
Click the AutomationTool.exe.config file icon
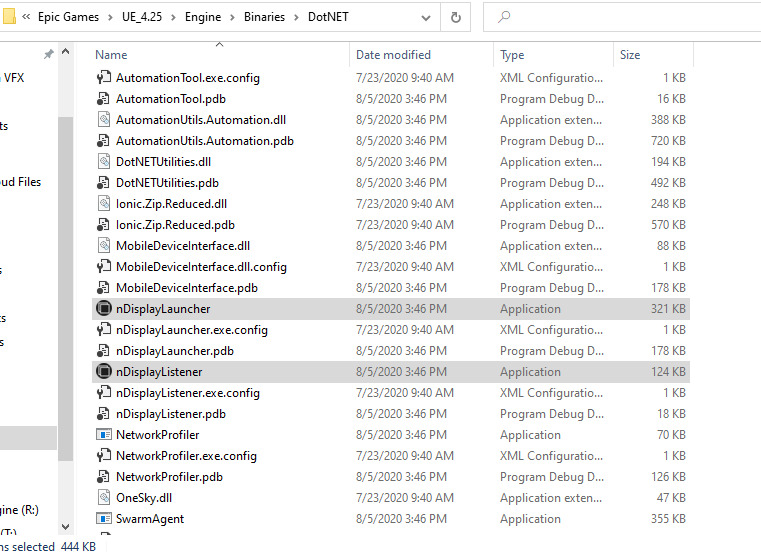click(x=103, y=78)
